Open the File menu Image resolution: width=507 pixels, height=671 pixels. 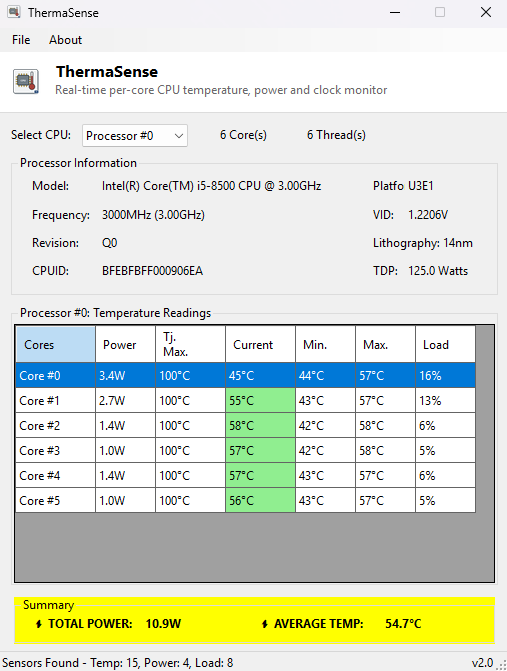coord(21,40)
